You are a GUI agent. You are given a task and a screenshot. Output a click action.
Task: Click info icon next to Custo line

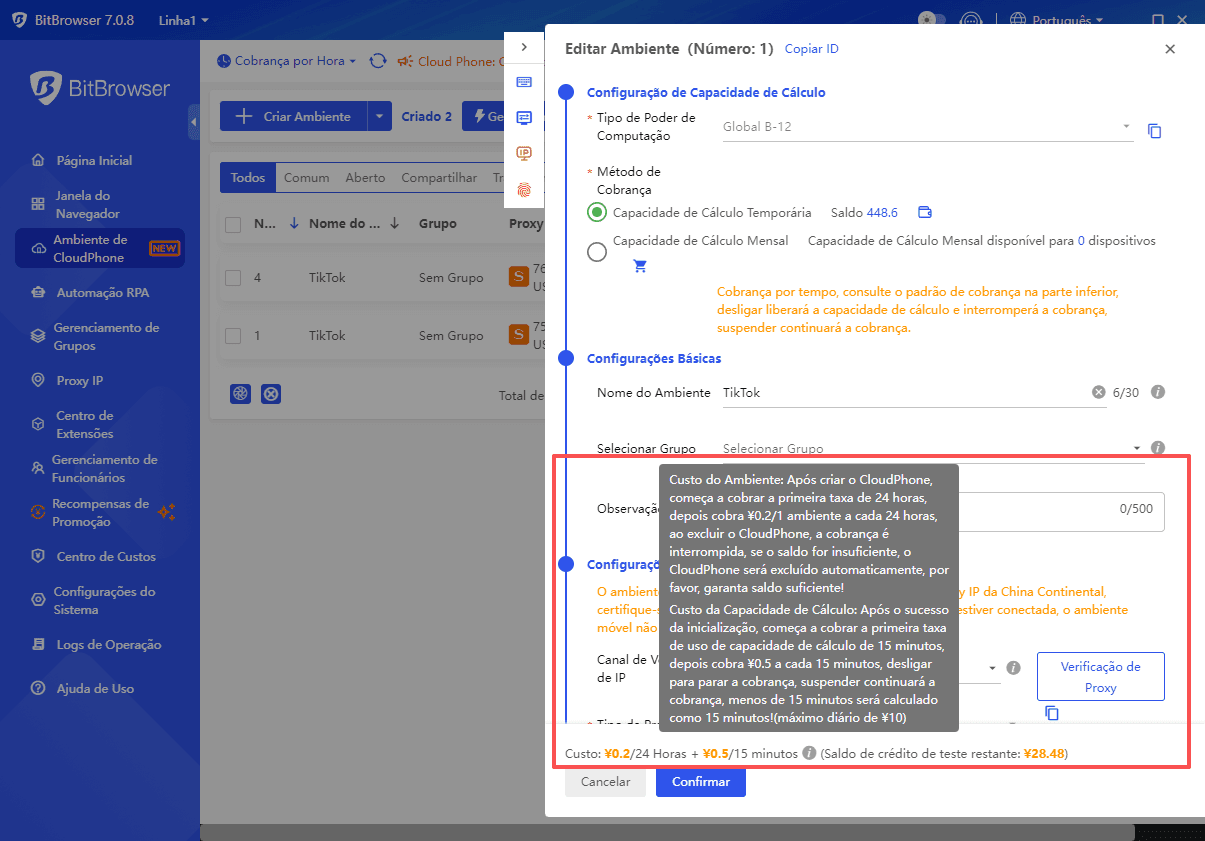coord(809,753)
